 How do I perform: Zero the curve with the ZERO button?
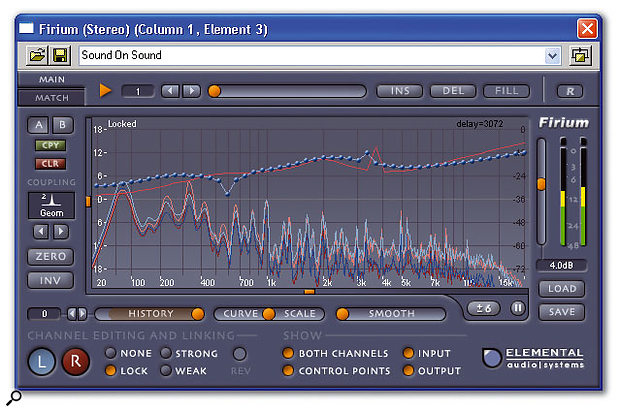[51, 257]
